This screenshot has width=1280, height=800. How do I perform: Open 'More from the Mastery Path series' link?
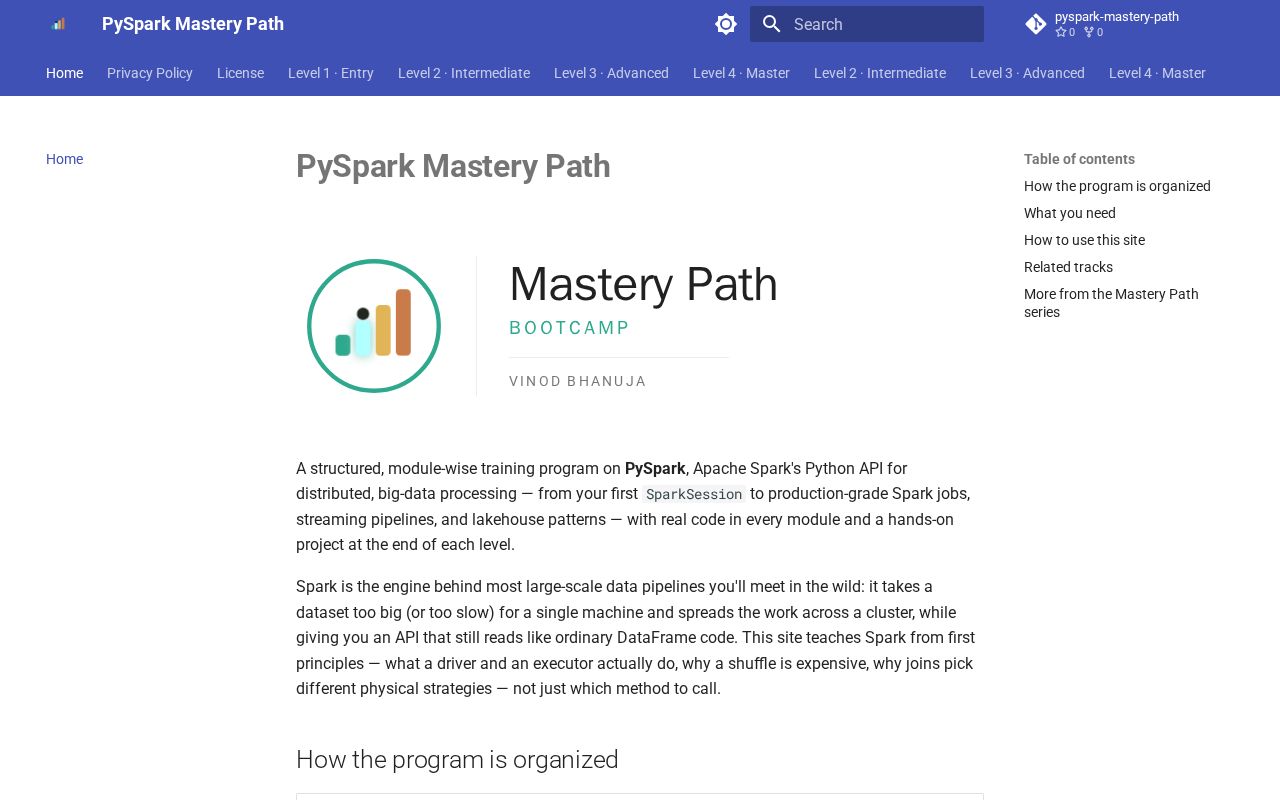(x=1111, y=303)
